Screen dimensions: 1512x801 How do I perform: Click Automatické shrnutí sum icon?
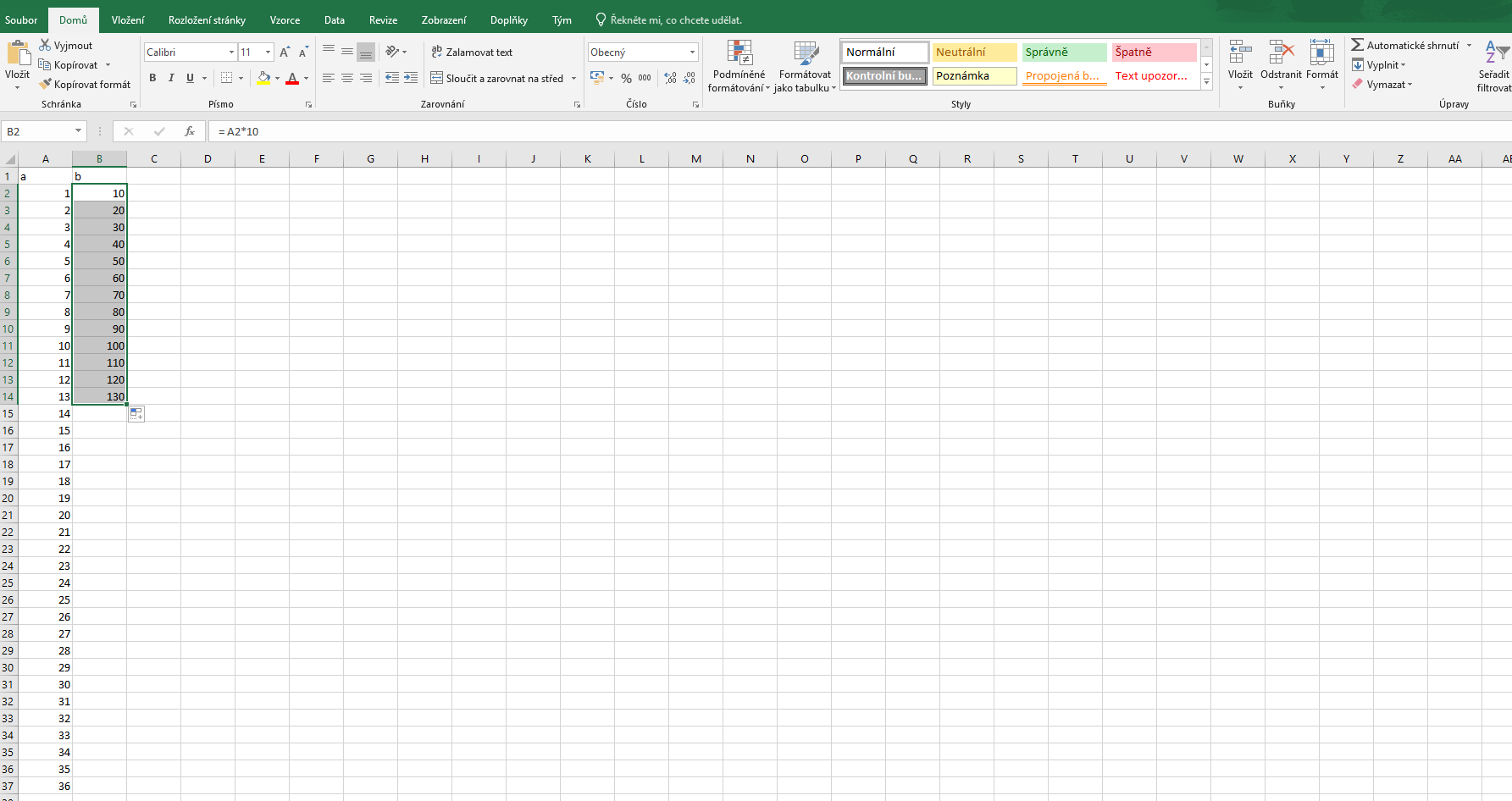point(1358,45)
